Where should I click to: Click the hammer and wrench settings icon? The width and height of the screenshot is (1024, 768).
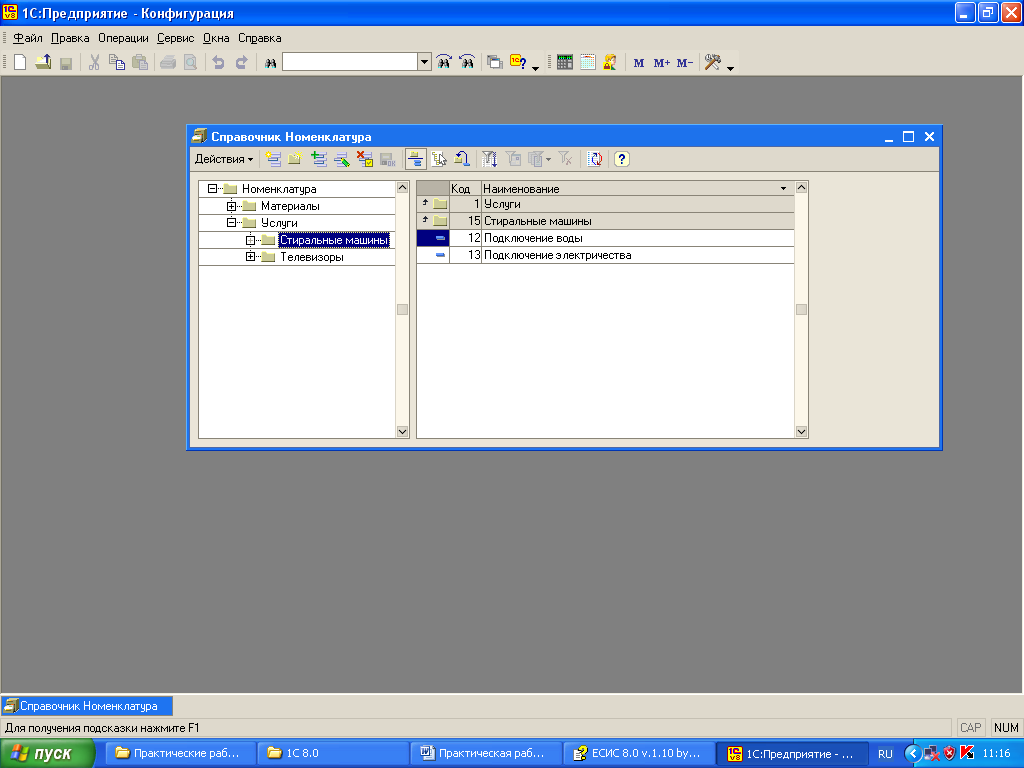pos(712,63)
